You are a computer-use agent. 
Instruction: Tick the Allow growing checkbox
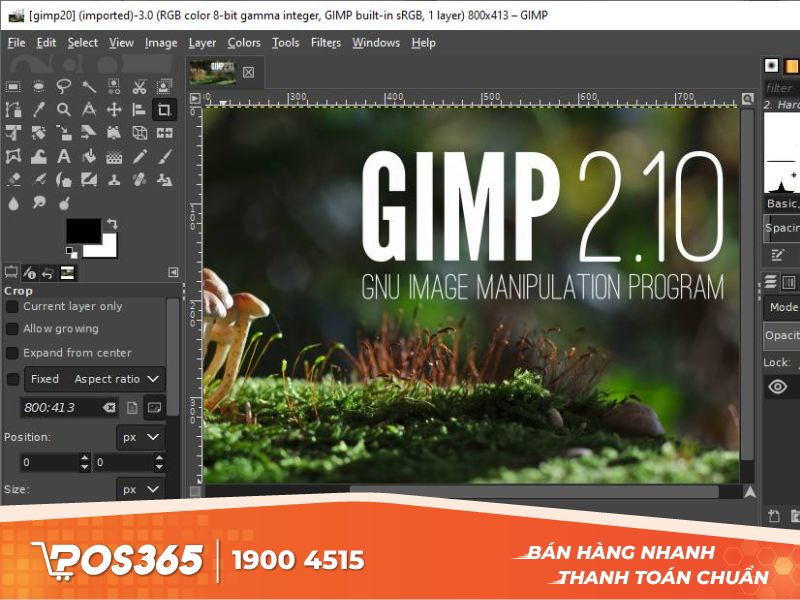coord(12,329)
